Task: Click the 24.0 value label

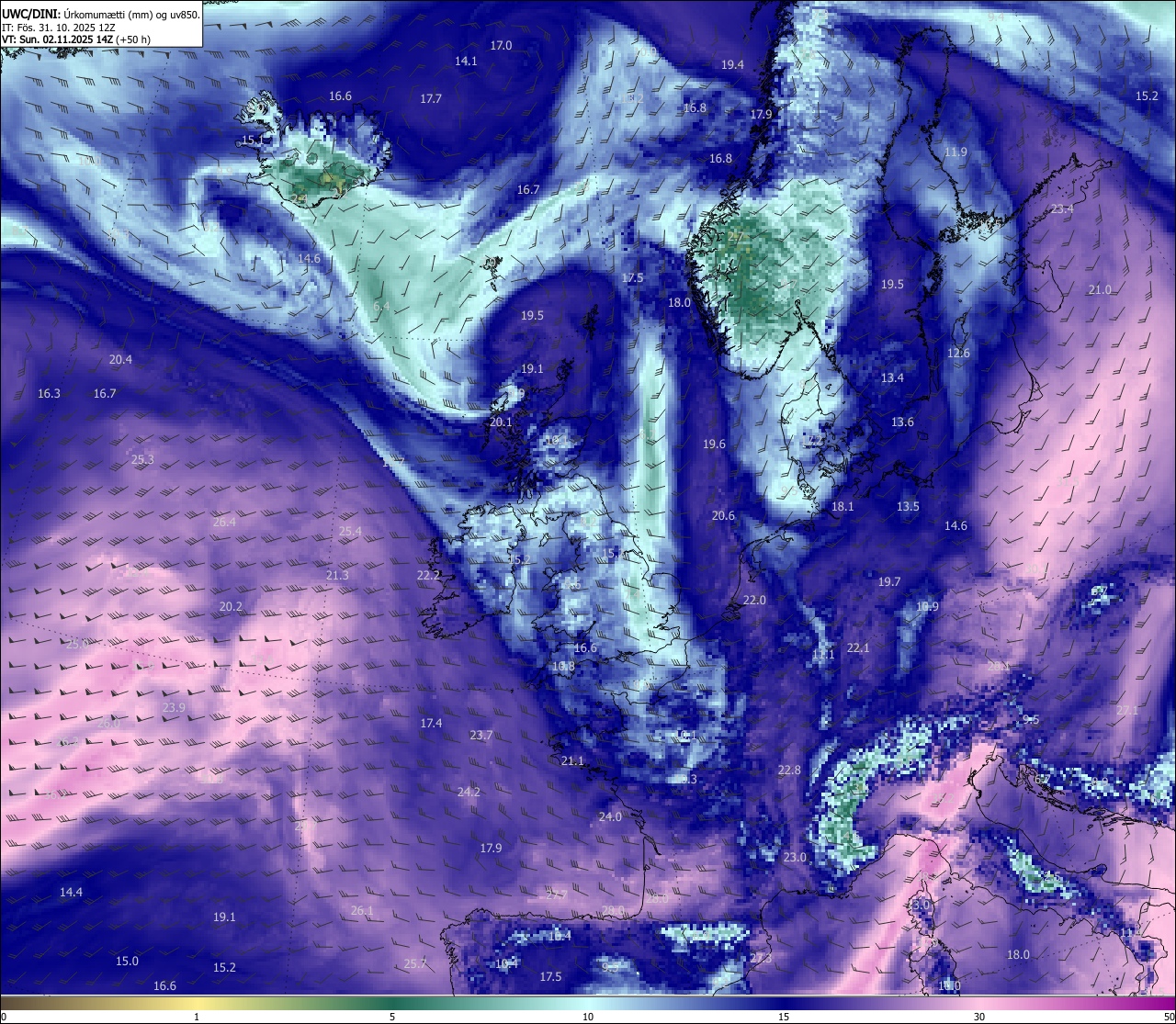Action: [610, 816]
